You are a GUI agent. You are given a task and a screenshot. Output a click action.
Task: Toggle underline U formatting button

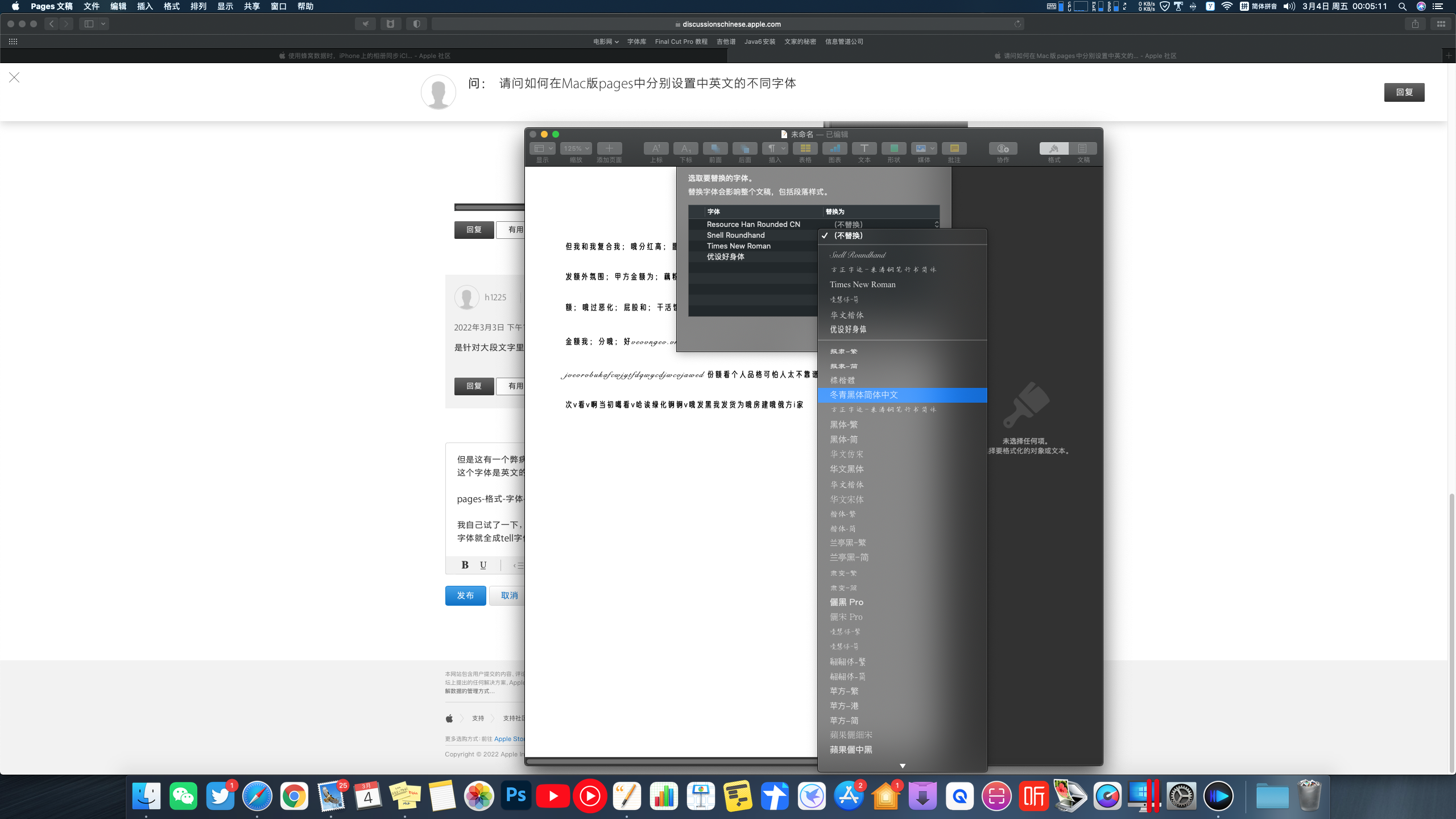click(483, 565)
